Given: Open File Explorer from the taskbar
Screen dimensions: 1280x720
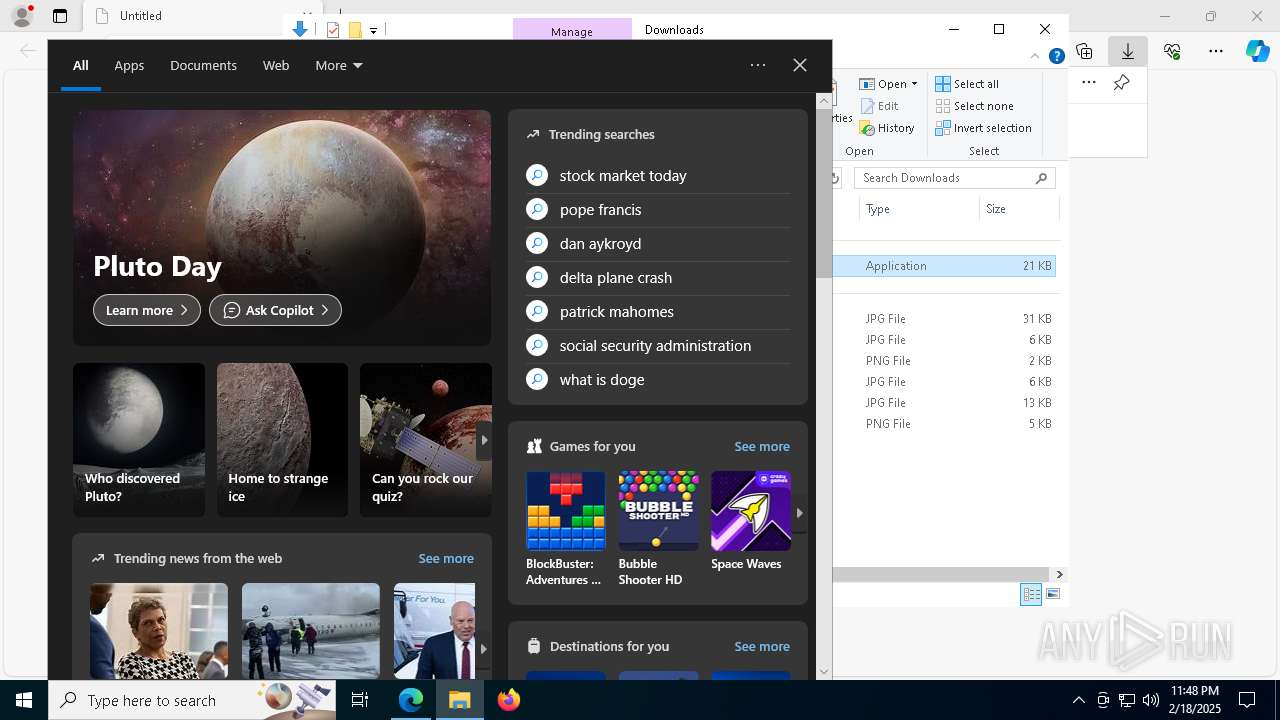Looking at the screenshot, I should (460, 700).
